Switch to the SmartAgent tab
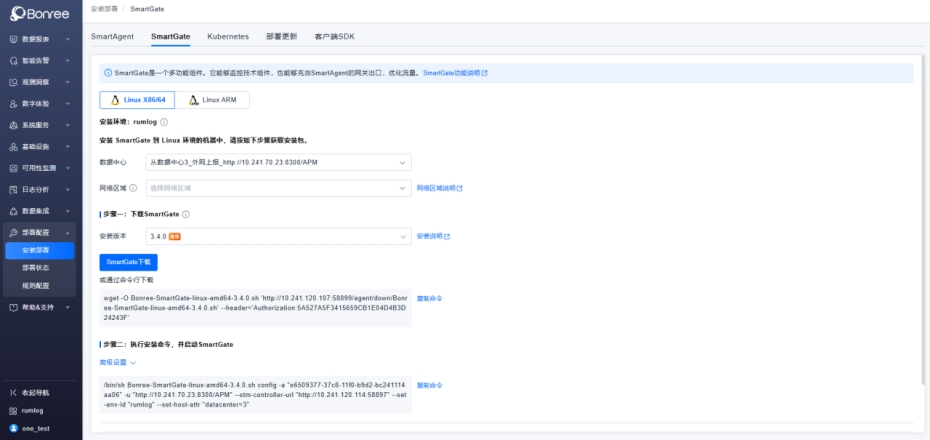The image size is (930, 440). pos(112,36)
